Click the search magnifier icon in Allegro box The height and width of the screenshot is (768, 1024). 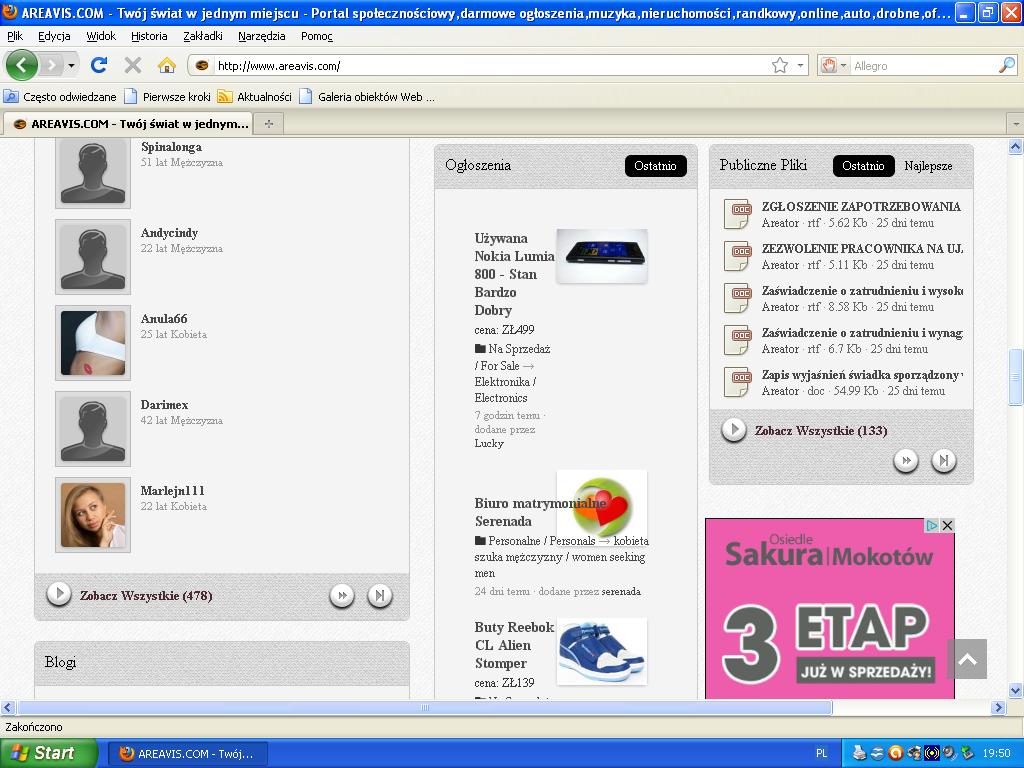[x=1006, y=65]
